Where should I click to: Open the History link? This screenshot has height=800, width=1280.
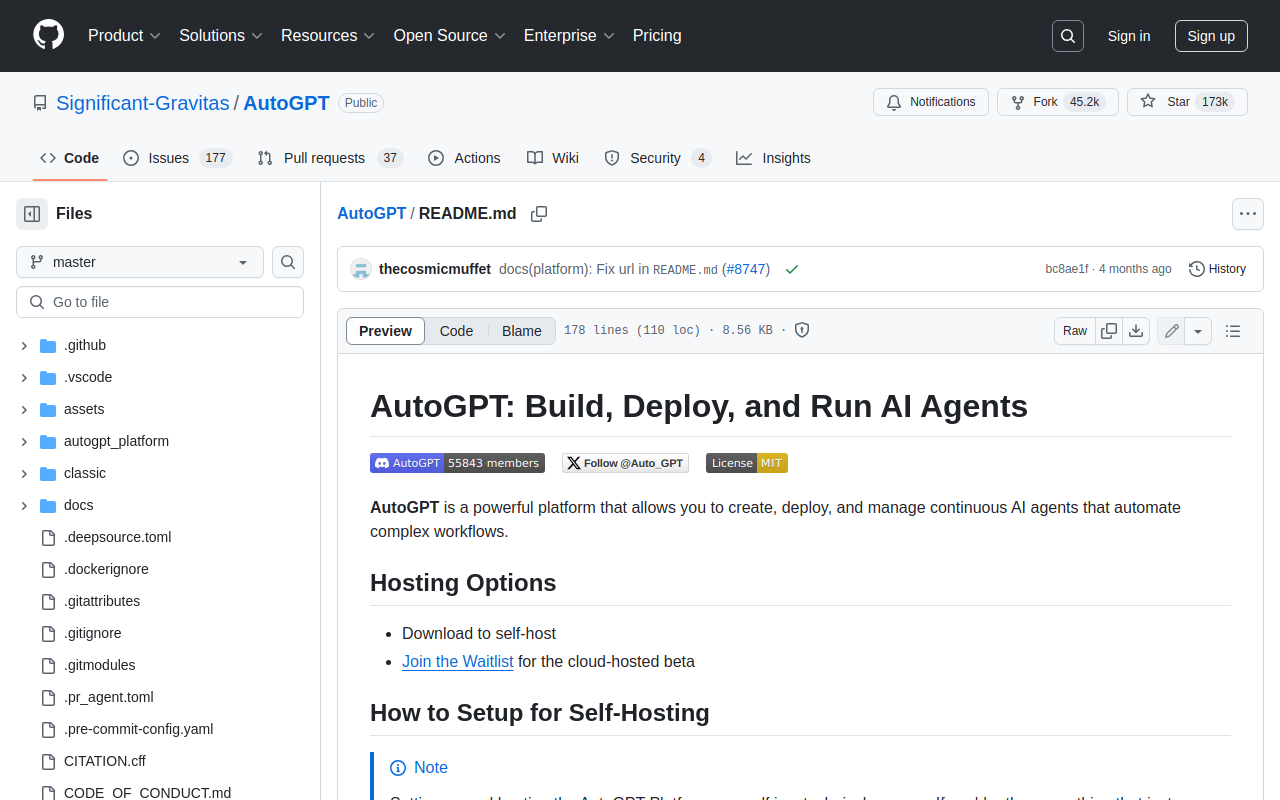(1217, 269)
